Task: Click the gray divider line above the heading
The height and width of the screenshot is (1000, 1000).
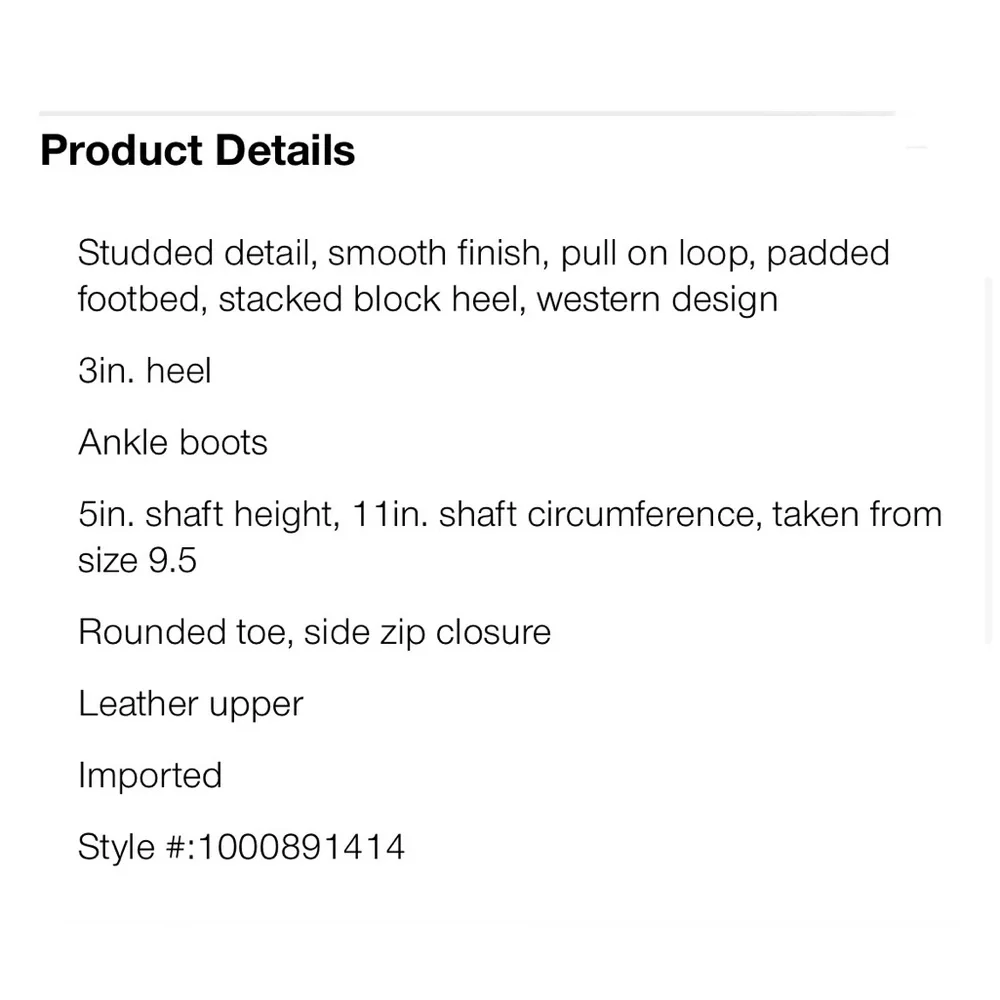Action: coord(467,114)
